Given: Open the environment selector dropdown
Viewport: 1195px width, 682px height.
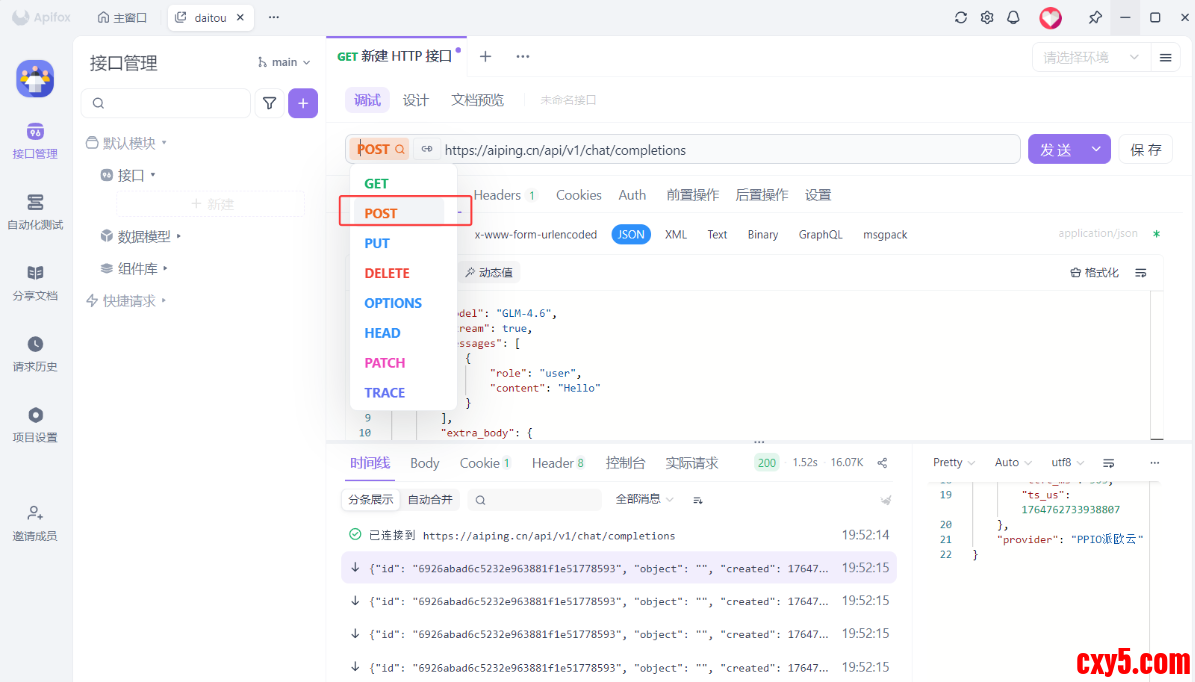Looking at the screenshot, I should coord(1091,58).
